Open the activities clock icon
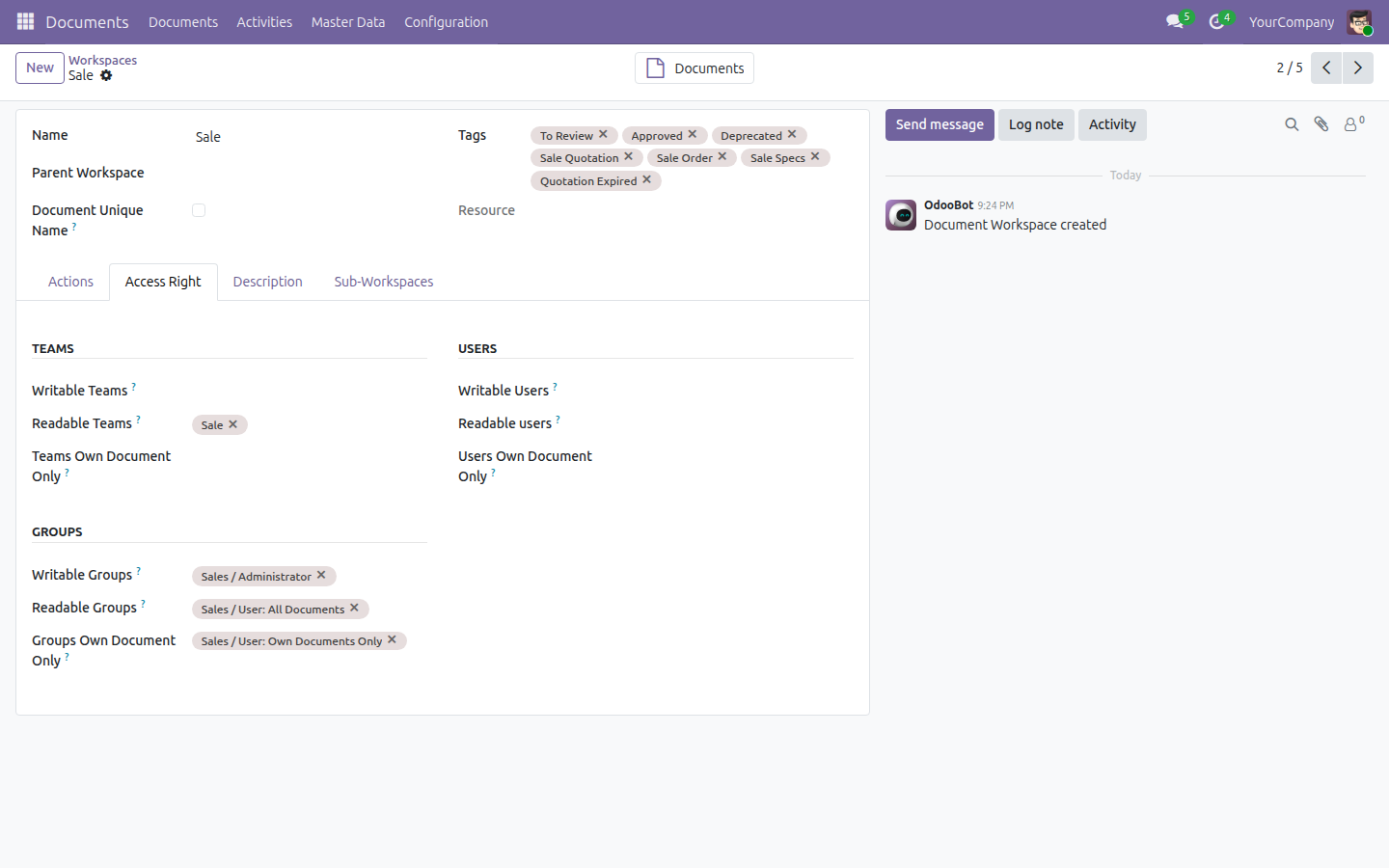The width and height of the screenshot is (1389, 868). (x=1217, y=21)
